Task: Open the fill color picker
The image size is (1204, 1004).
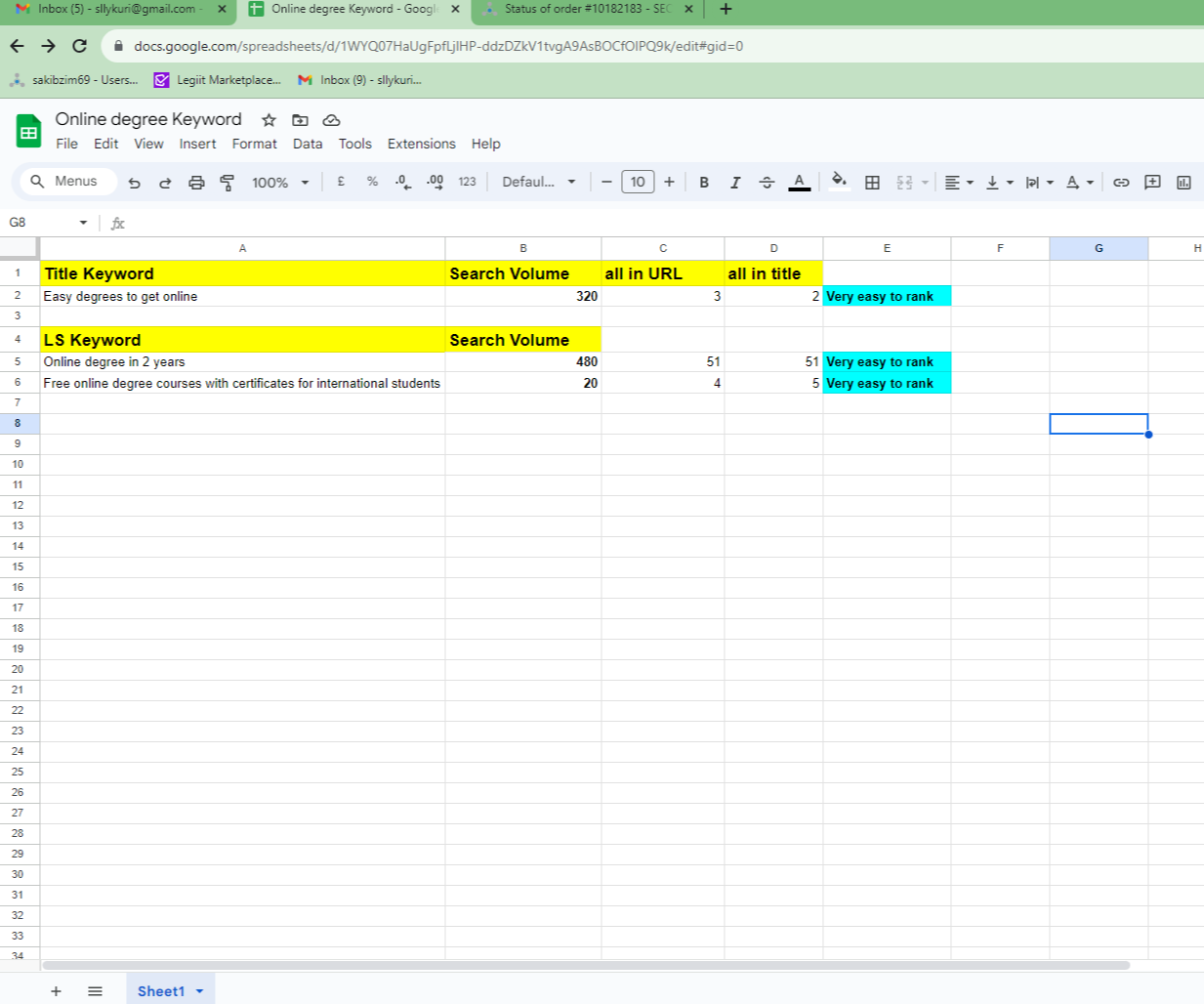Action: tap(839, 182)
